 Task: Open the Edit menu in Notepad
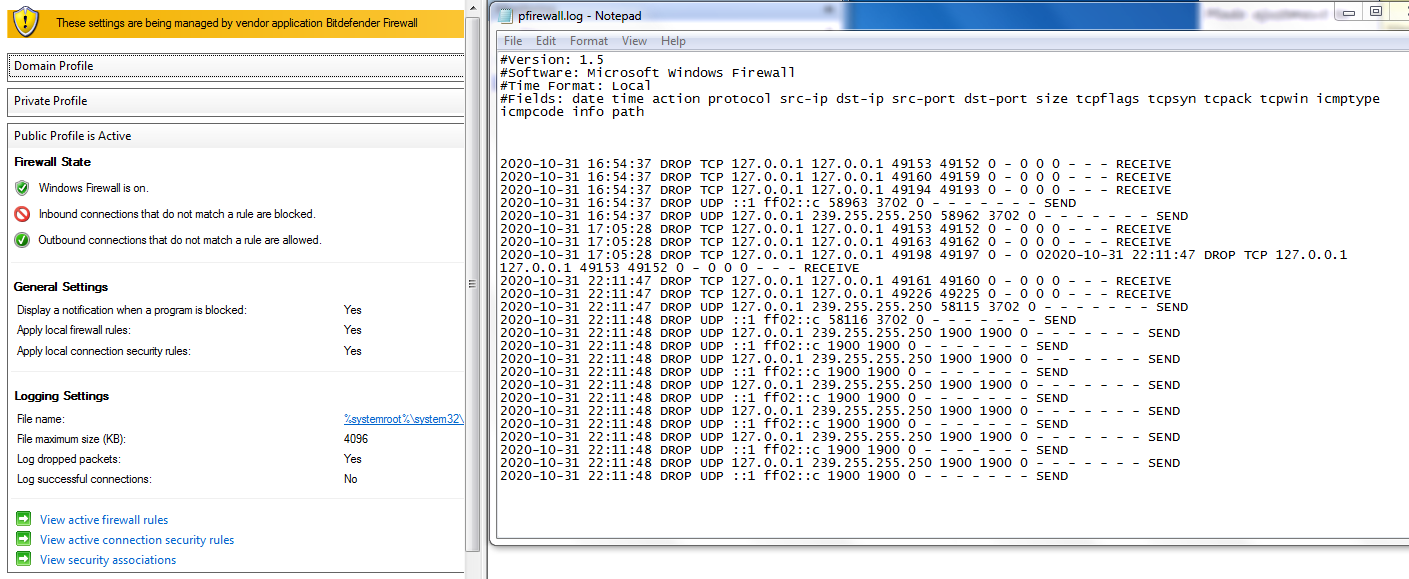[546, 41]
